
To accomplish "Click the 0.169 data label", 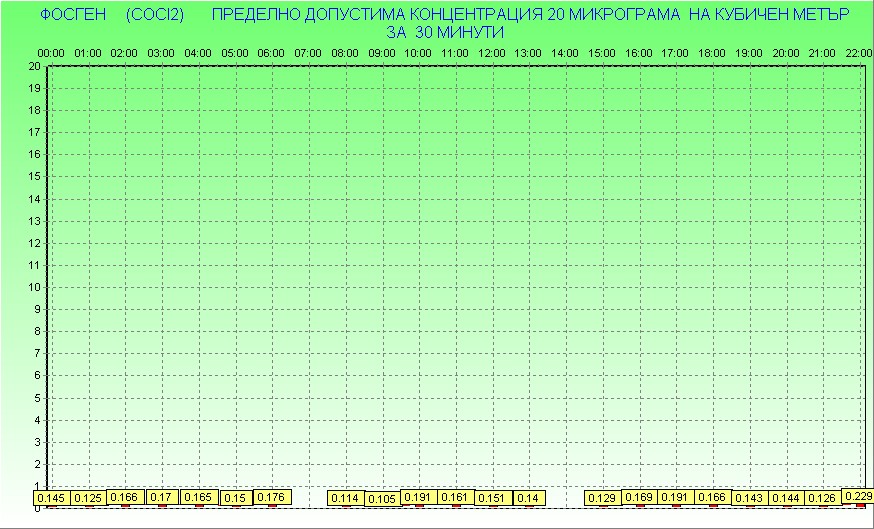I will [x=639, y=497].
